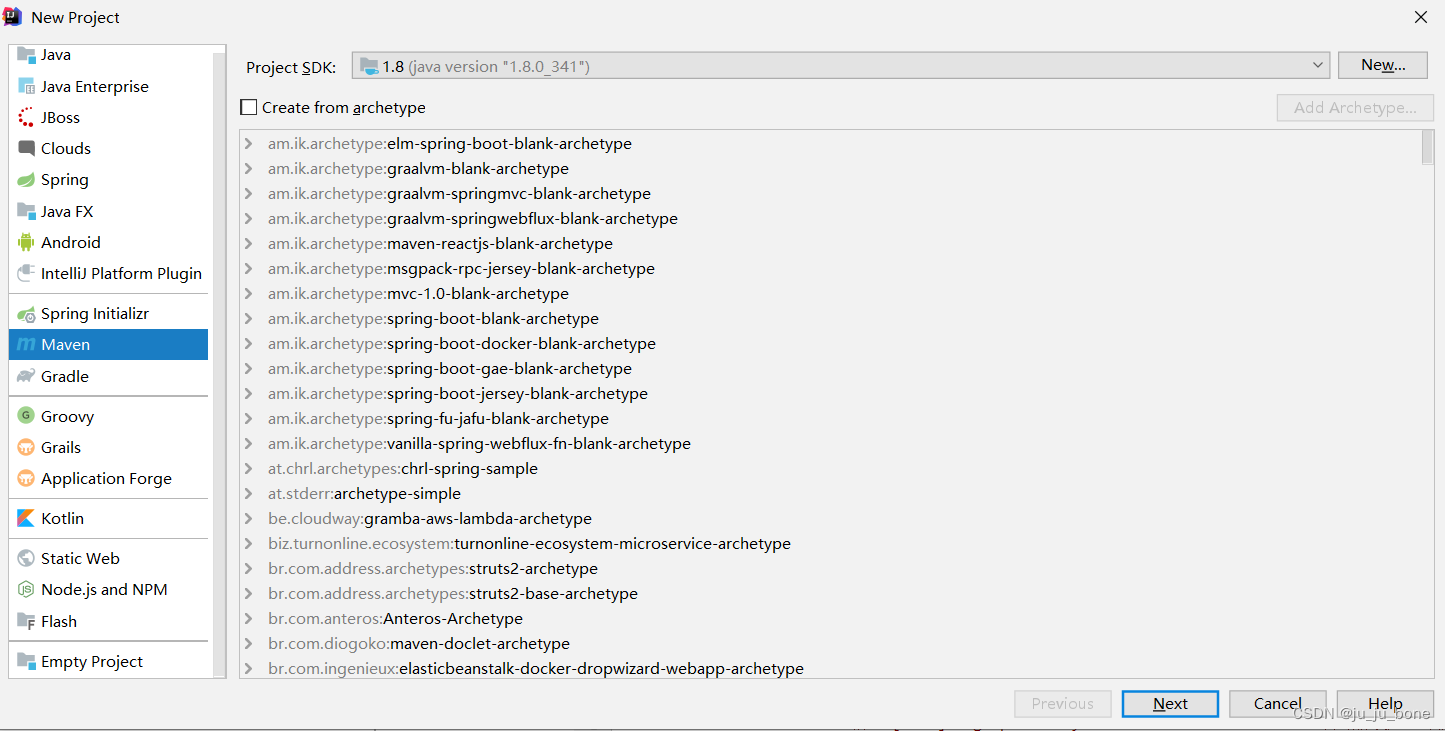Click the Add Archetype... button
This screenshot has width=1445, height=731.
coord(1355,107)
